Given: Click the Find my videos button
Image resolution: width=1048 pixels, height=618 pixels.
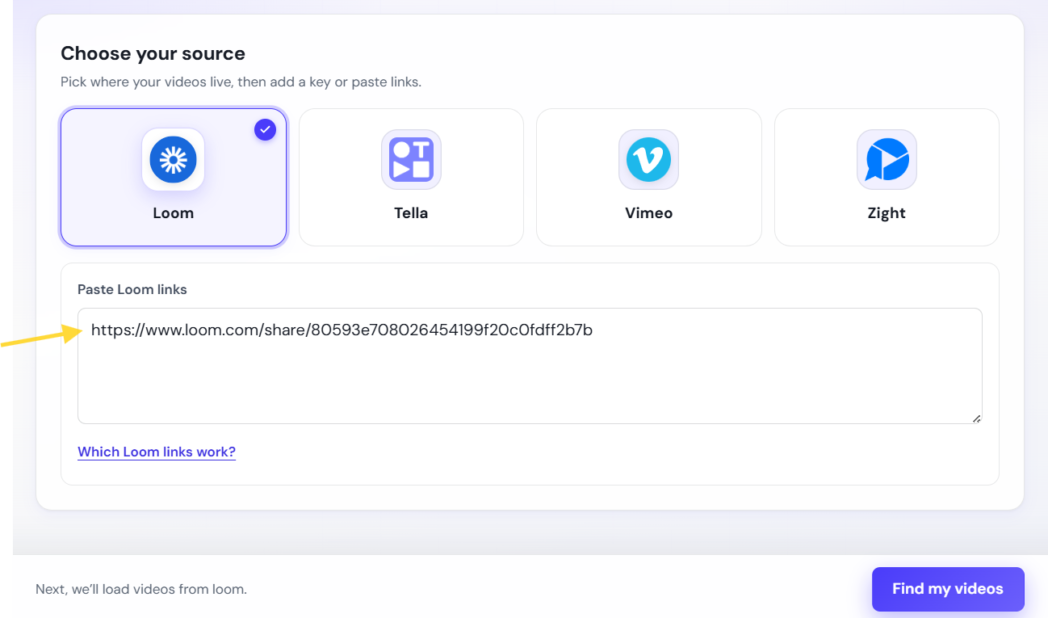Looking at the screenshot, I should click(948, 589).
